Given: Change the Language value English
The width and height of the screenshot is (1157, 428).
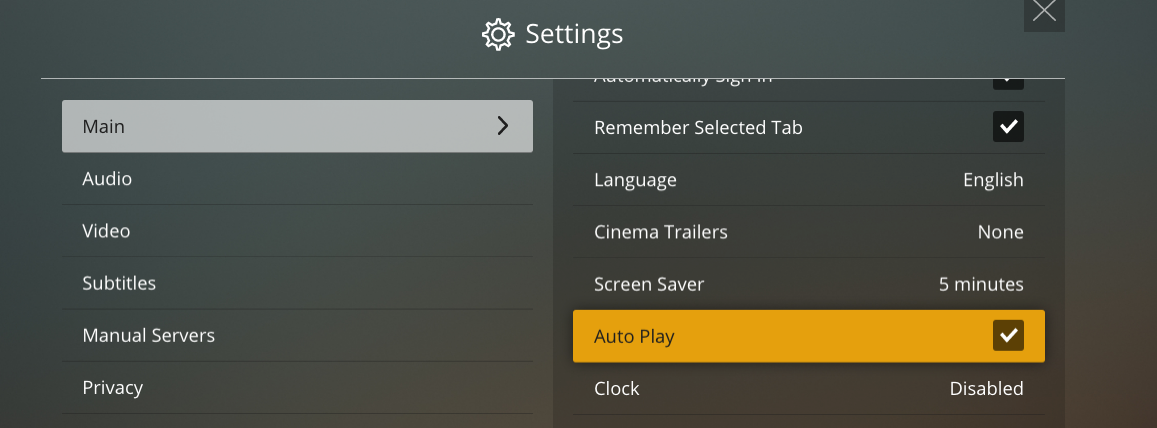Looking at the screenshot, I should point(993,180).
